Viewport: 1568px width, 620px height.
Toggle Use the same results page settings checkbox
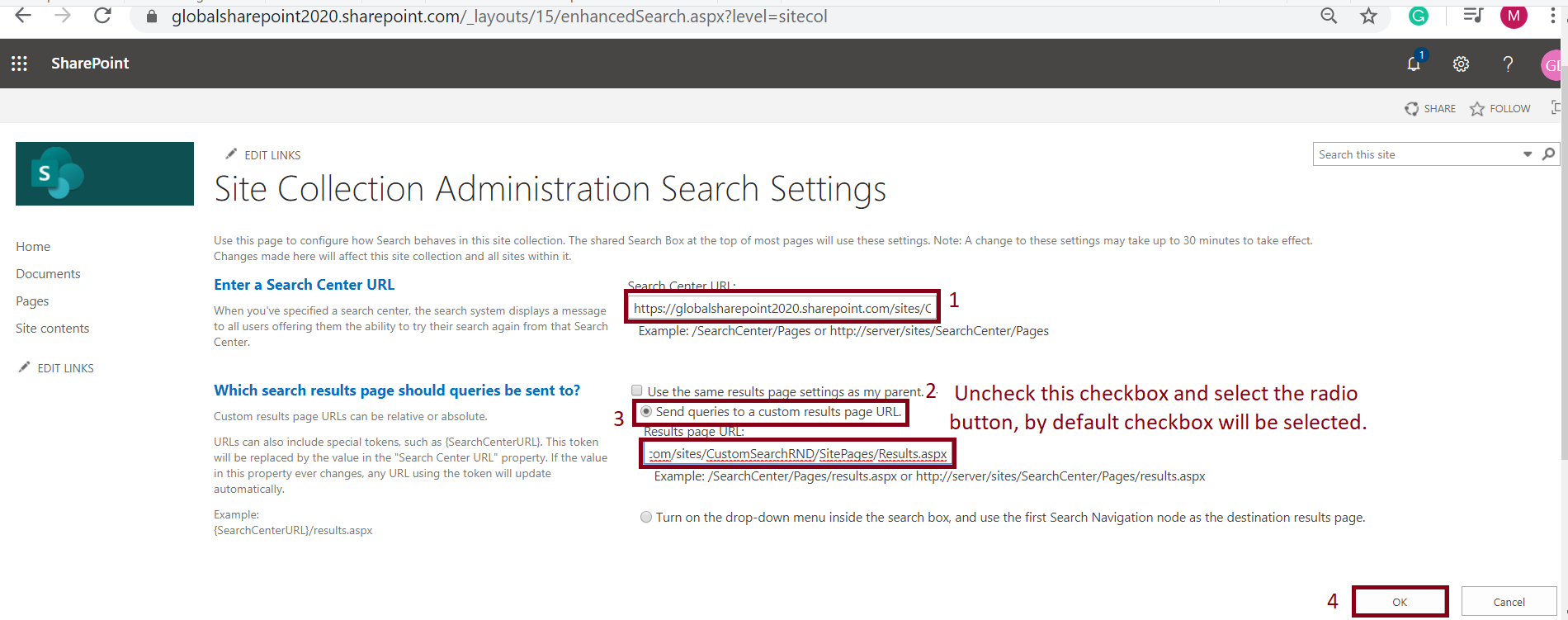[x=636, y=391]
